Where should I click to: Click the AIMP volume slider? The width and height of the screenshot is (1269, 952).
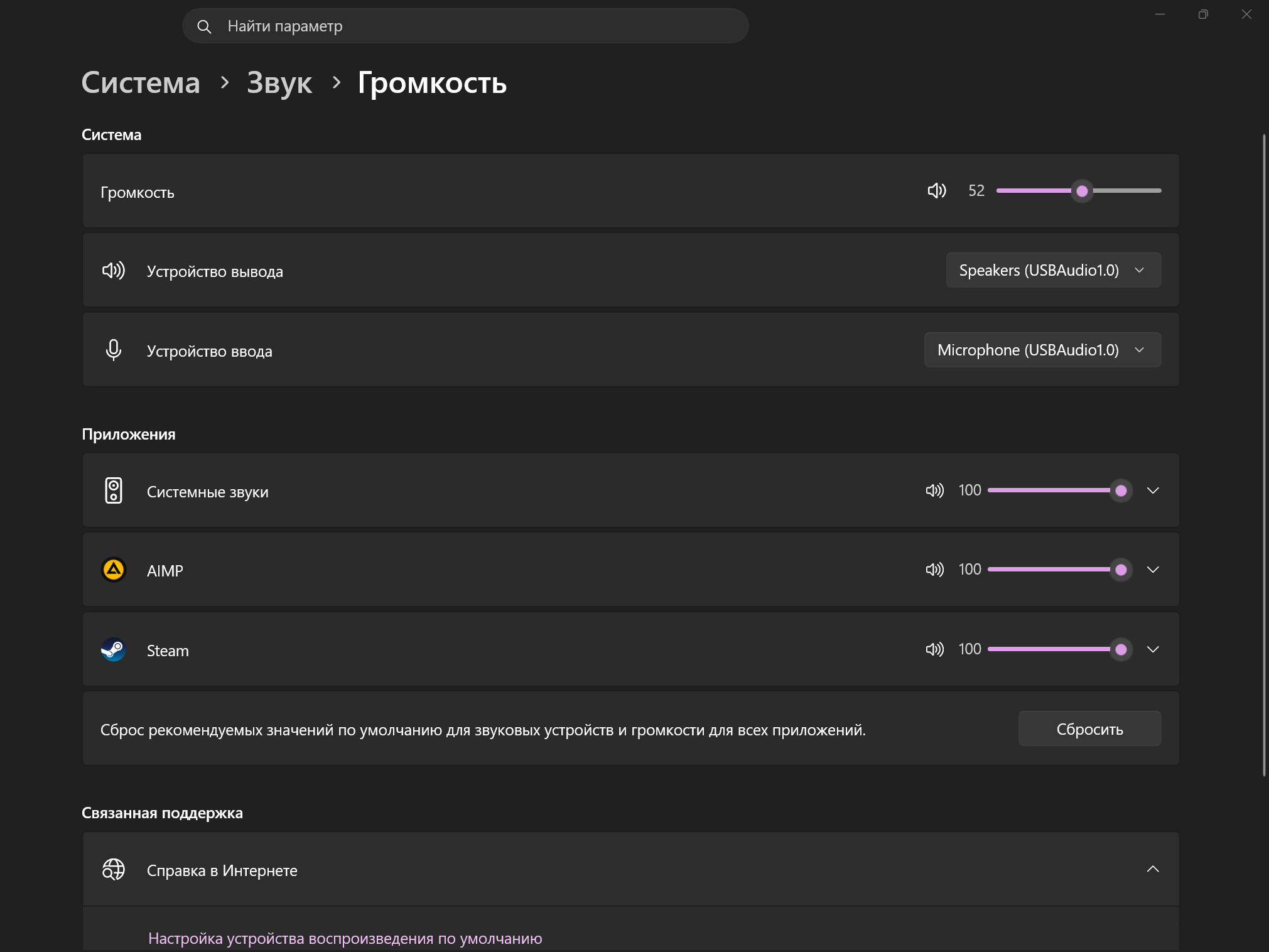coord(1059,570)
